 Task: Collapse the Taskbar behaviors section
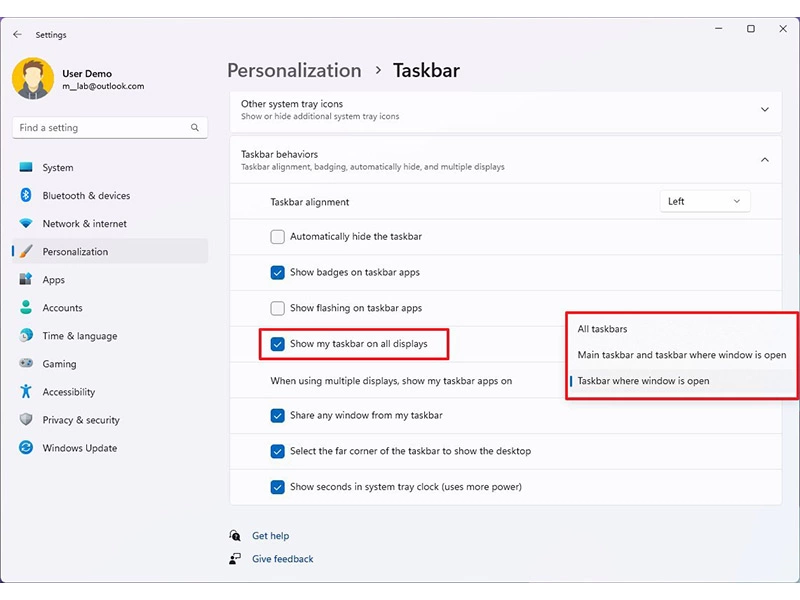click(764, 159)
